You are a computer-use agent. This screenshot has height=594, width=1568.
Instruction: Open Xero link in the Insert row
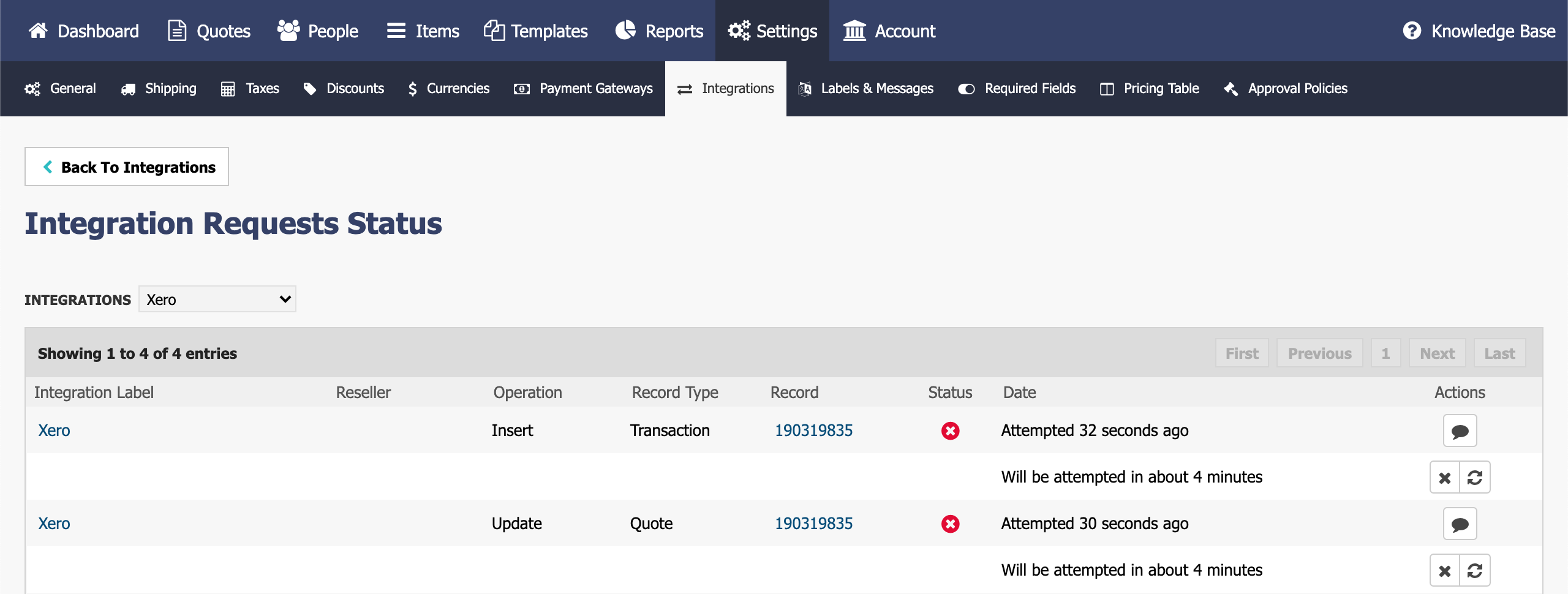click(x=54, y=430)
